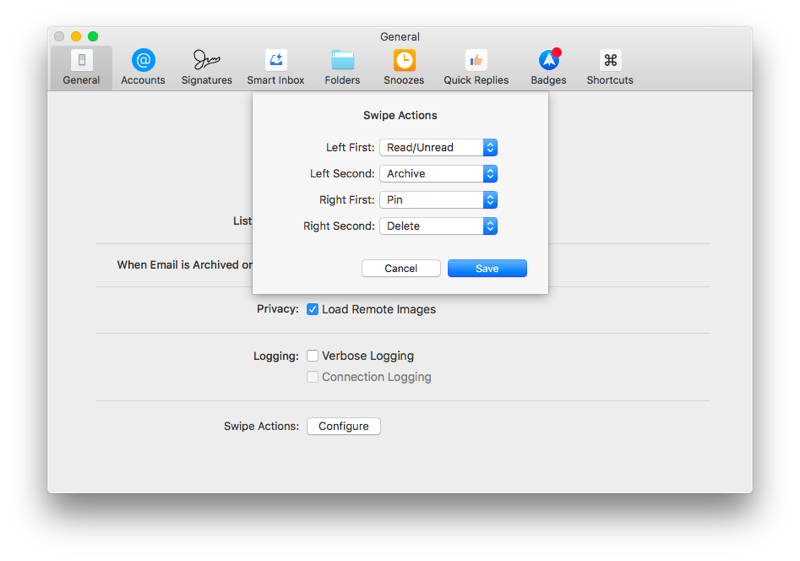This screenshot has width=800, height=561.
Task: Switch to Smart Inbox preferences
Action: pyautogui.click(x=276, y=68)
